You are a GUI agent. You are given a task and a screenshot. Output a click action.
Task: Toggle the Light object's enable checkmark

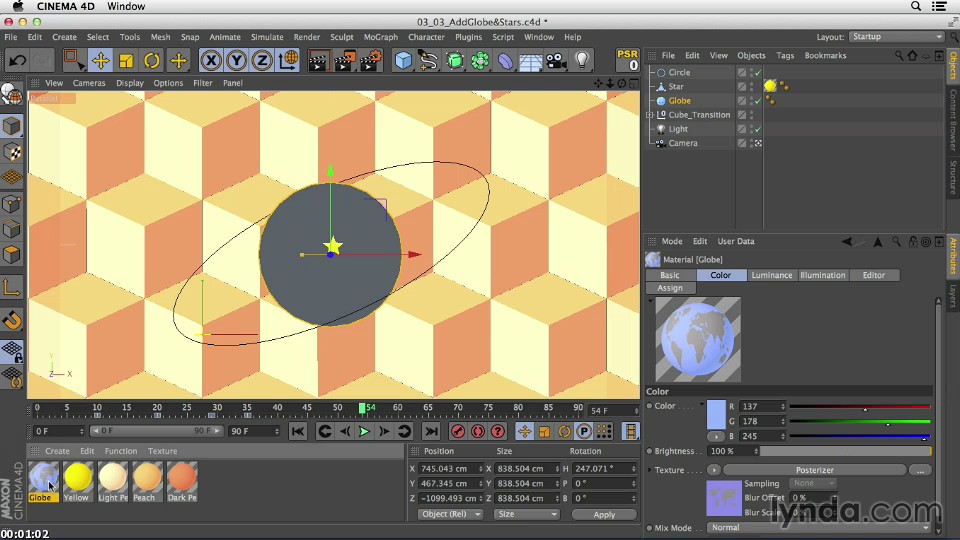point(758,129)
